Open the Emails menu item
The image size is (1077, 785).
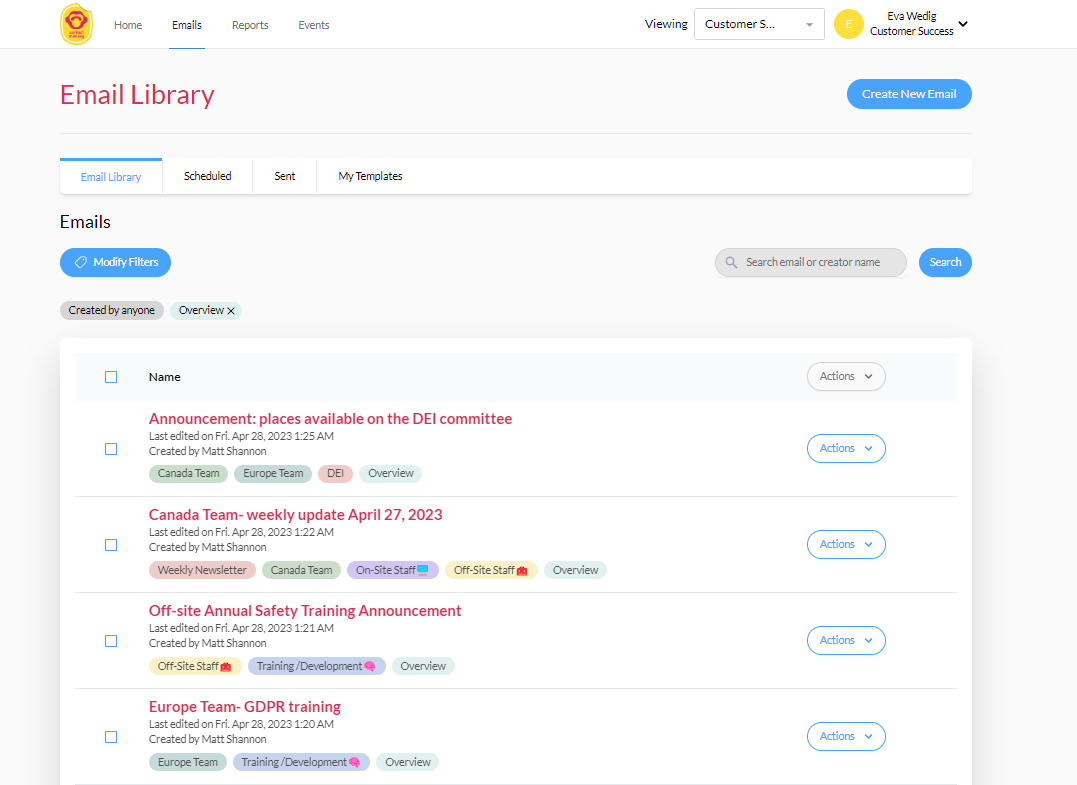click(187, 25)
